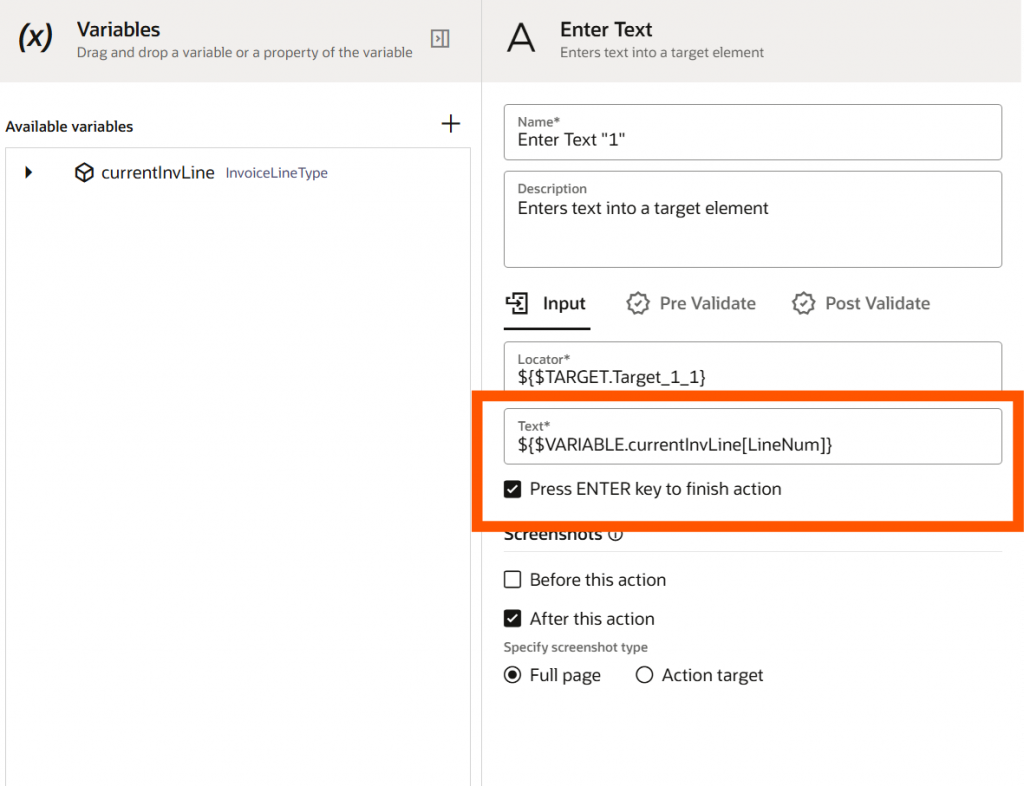Uncheck Press ENTER key to finish action
Viewport: 1024px width, 786px height.
click(513, 489)
